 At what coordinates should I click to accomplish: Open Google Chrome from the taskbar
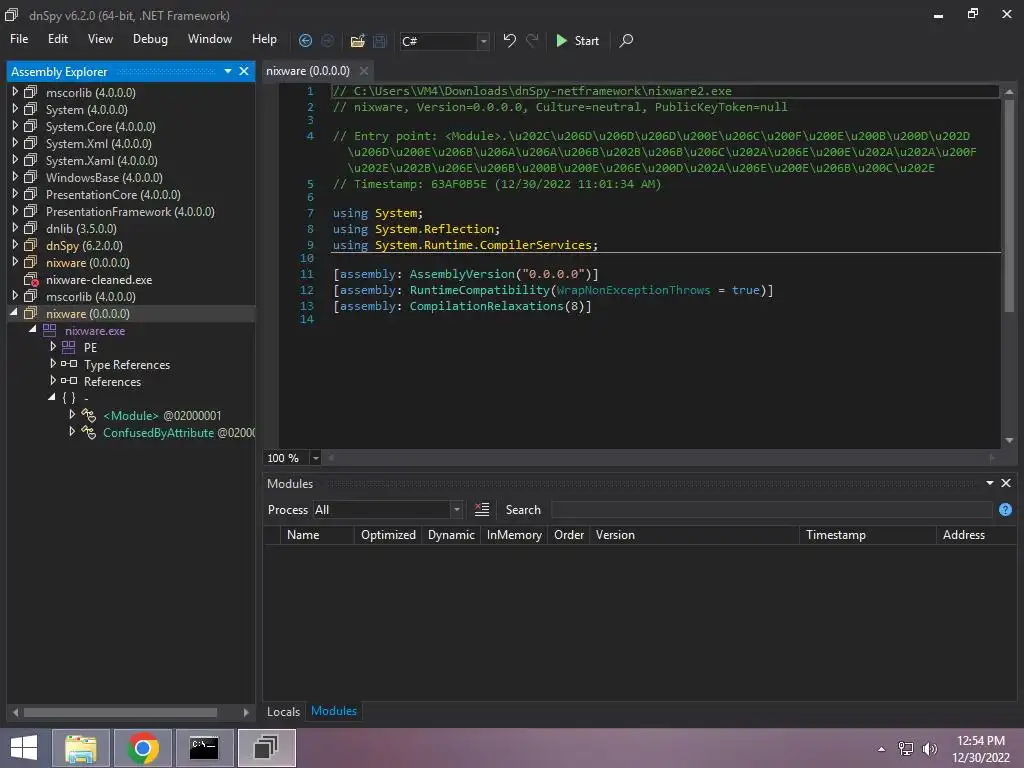143,748
